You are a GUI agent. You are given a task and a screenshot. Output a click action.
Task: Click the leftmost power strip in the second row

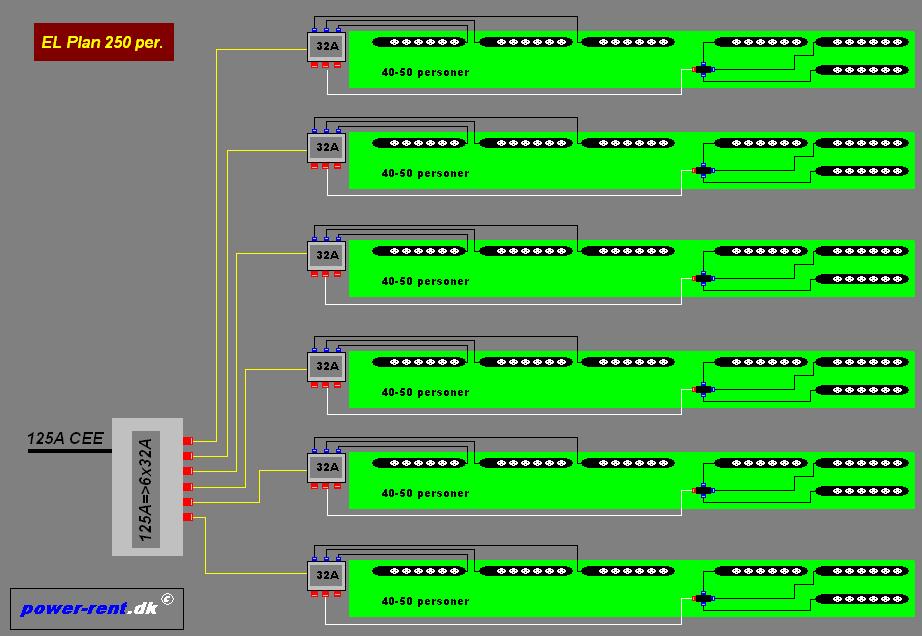[x=419, y=143]
